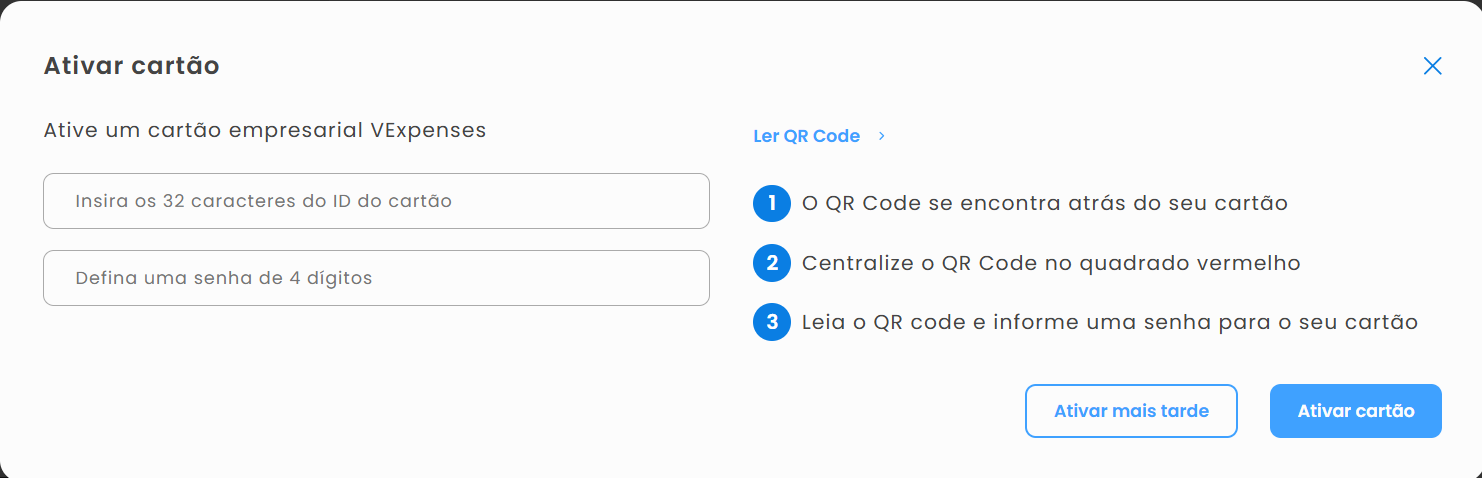Screen dimensions: 1482x478
Task: Focus the 32-character card ID field
Action: point(376,201)
